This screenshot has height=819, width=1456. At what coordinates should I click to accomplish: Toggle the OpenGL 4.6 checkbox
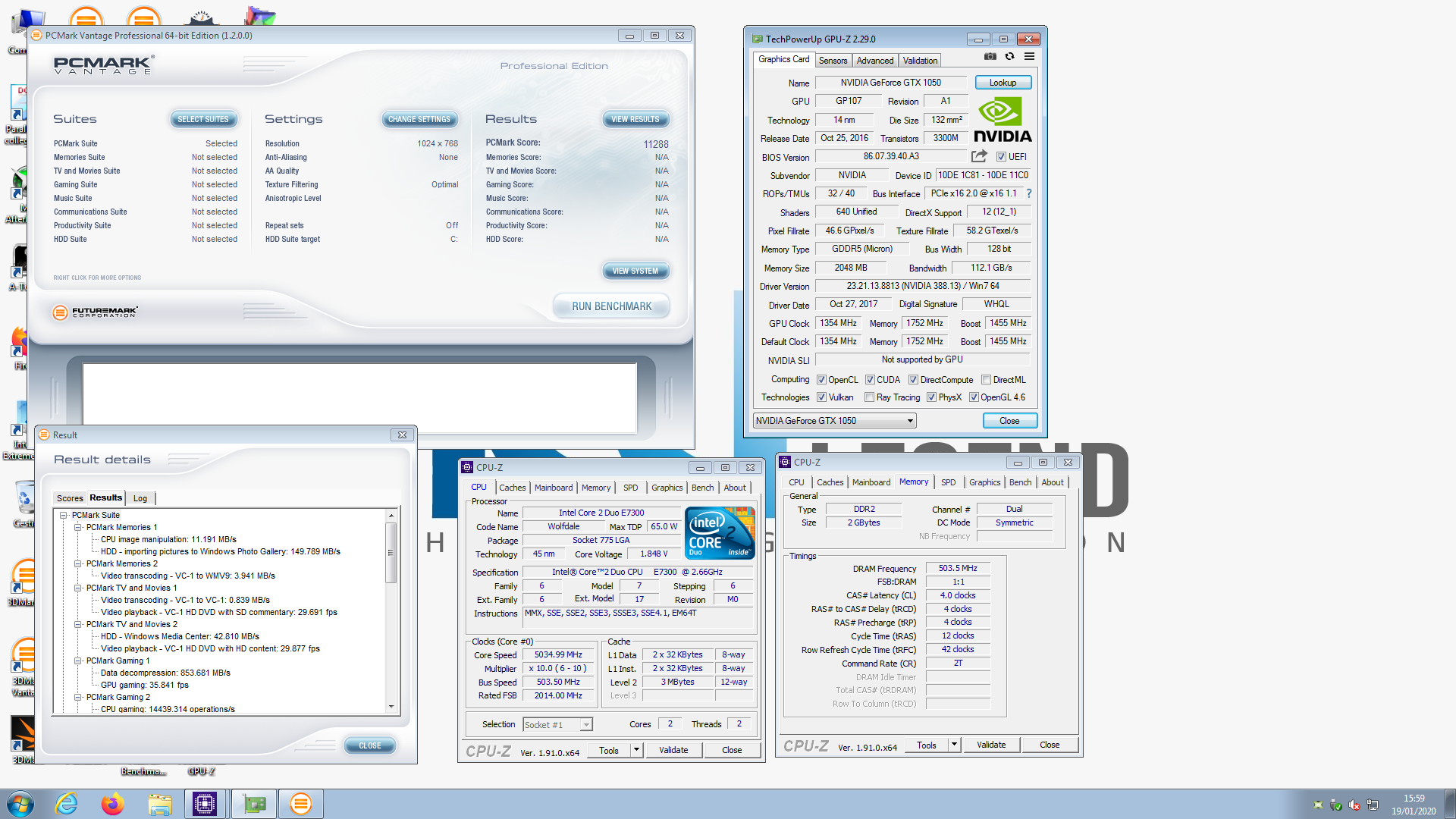click(x=974, y=397)
